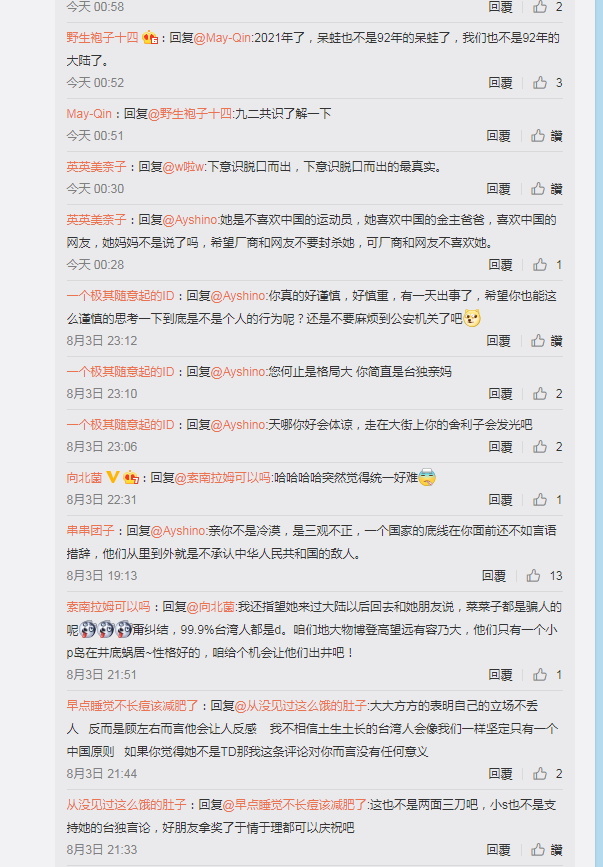Click @w啦w mention link
This screenshot has width=603, height=867.
183,166
